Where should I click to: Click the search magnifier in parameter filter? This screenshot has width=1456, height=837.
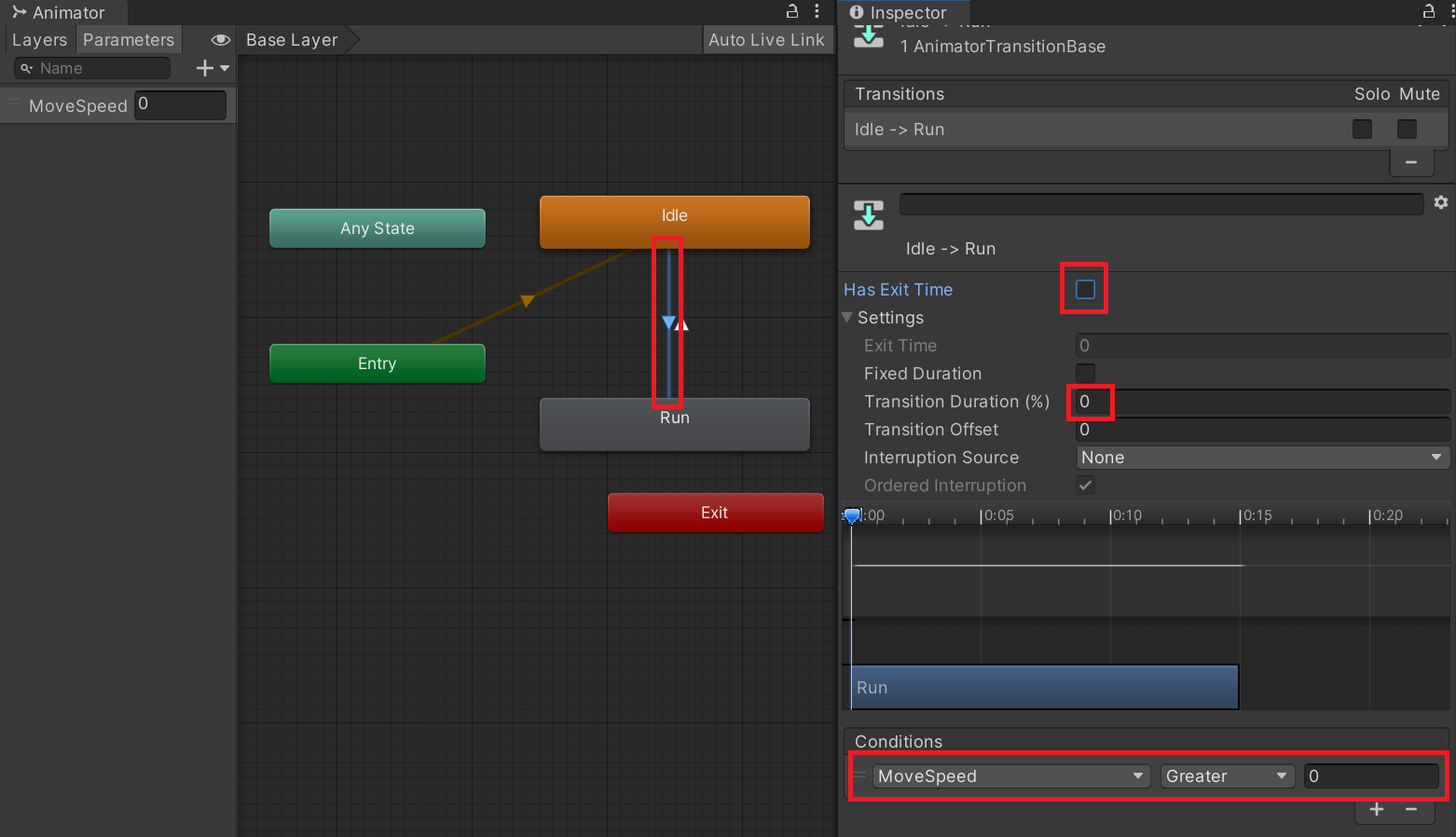[26, 68]
